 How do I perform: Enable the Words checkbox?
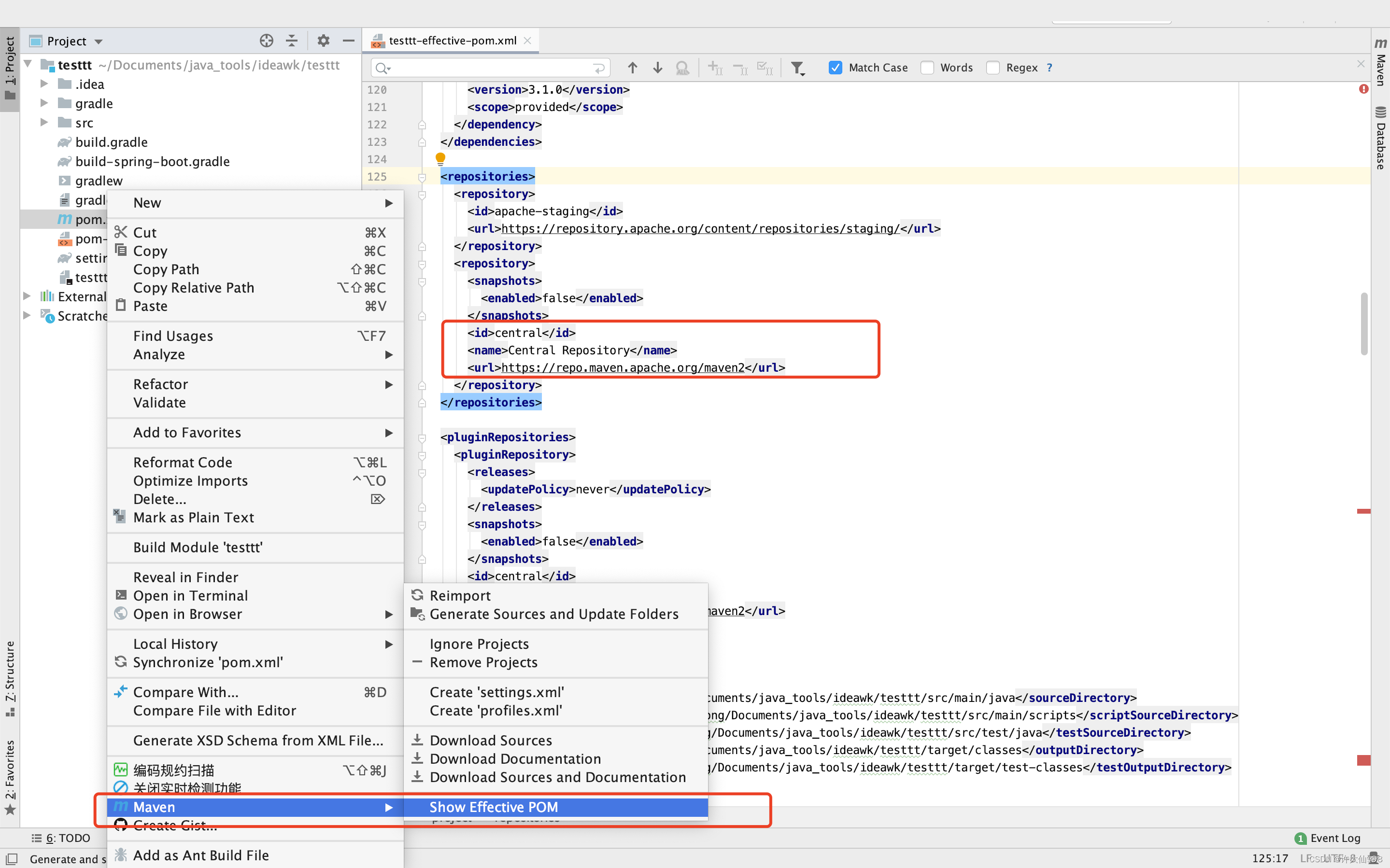tap(928, 67)
